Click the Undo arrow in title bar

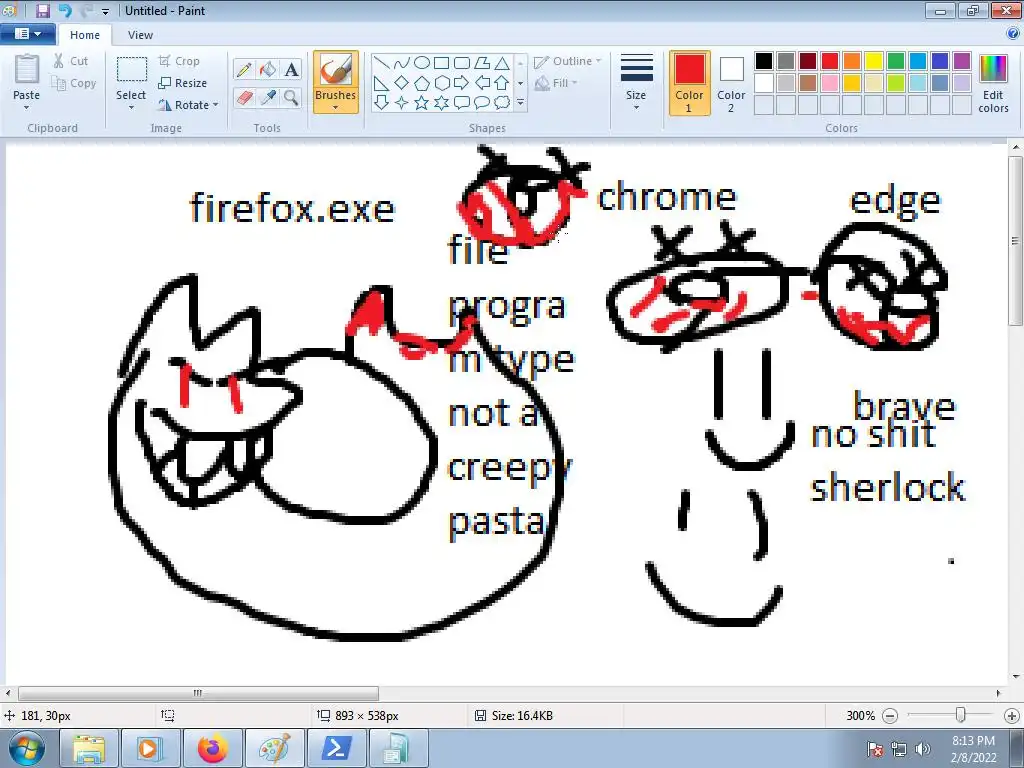64,10
